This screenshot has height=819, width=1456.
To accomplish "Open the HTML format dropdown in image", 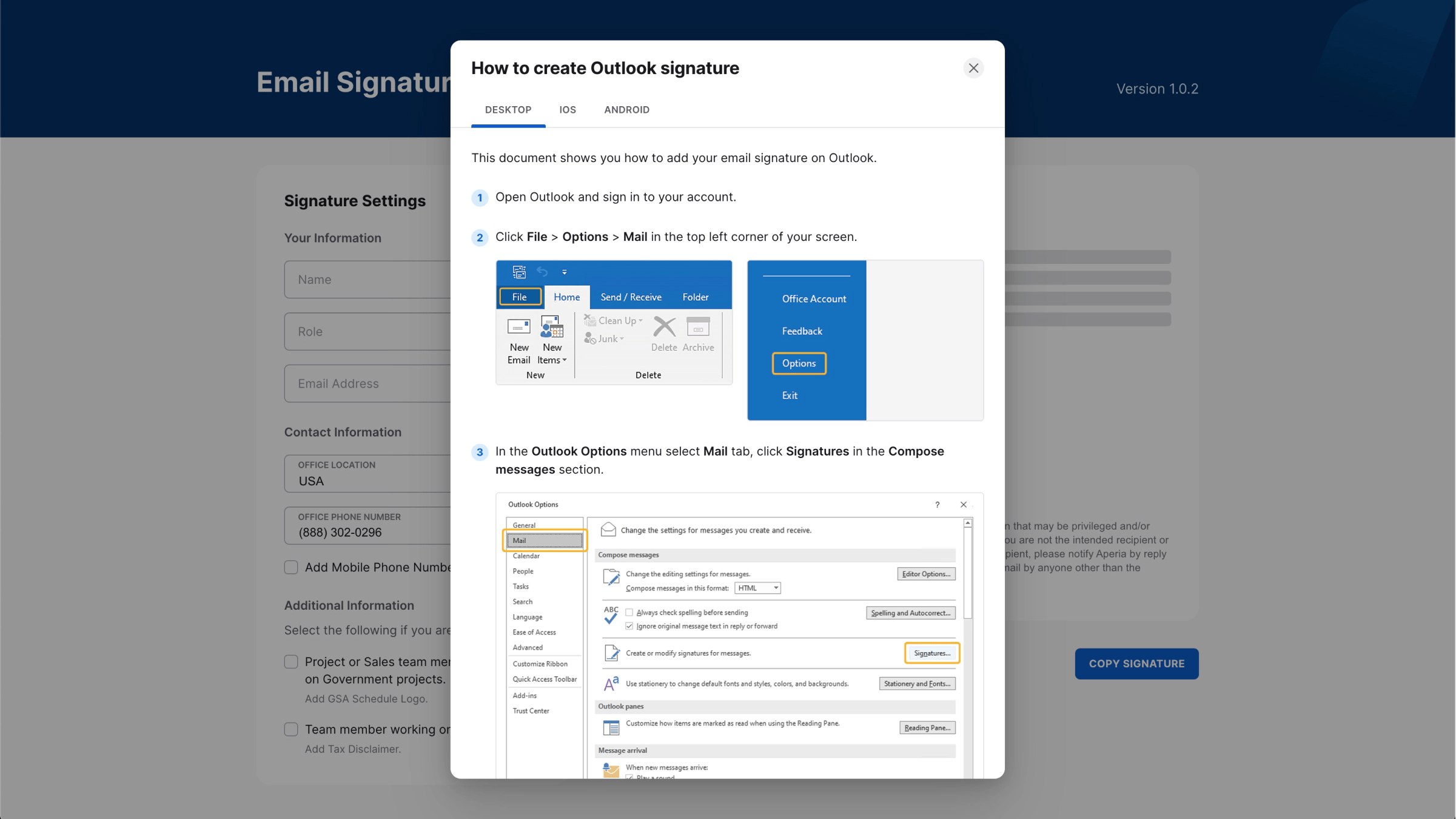I will (x=757, y=588).
